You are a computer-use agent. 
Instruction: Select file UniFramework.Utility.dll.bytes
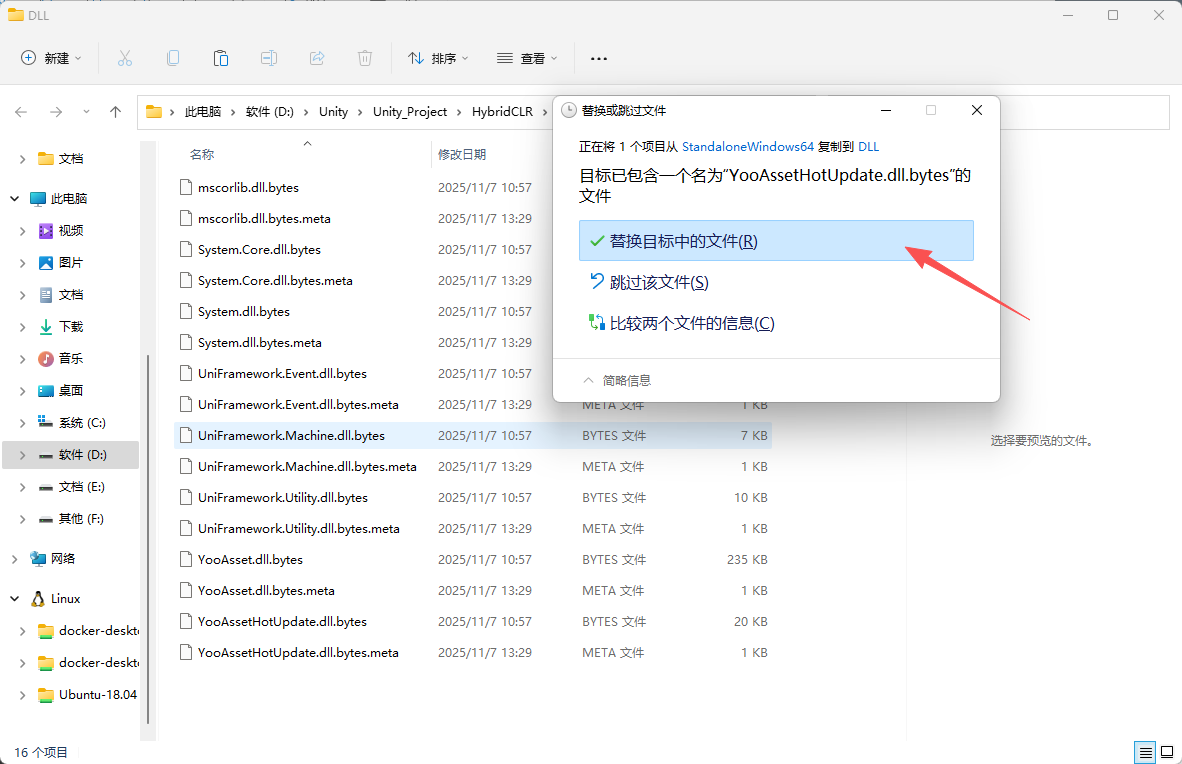pyautogui.click(x=283, y=498)
